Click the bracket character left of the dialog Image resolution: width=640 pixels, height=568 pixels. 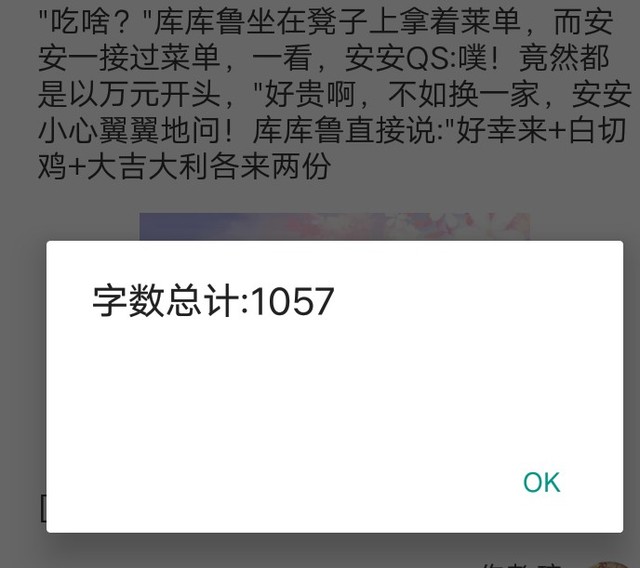point(43,508)
